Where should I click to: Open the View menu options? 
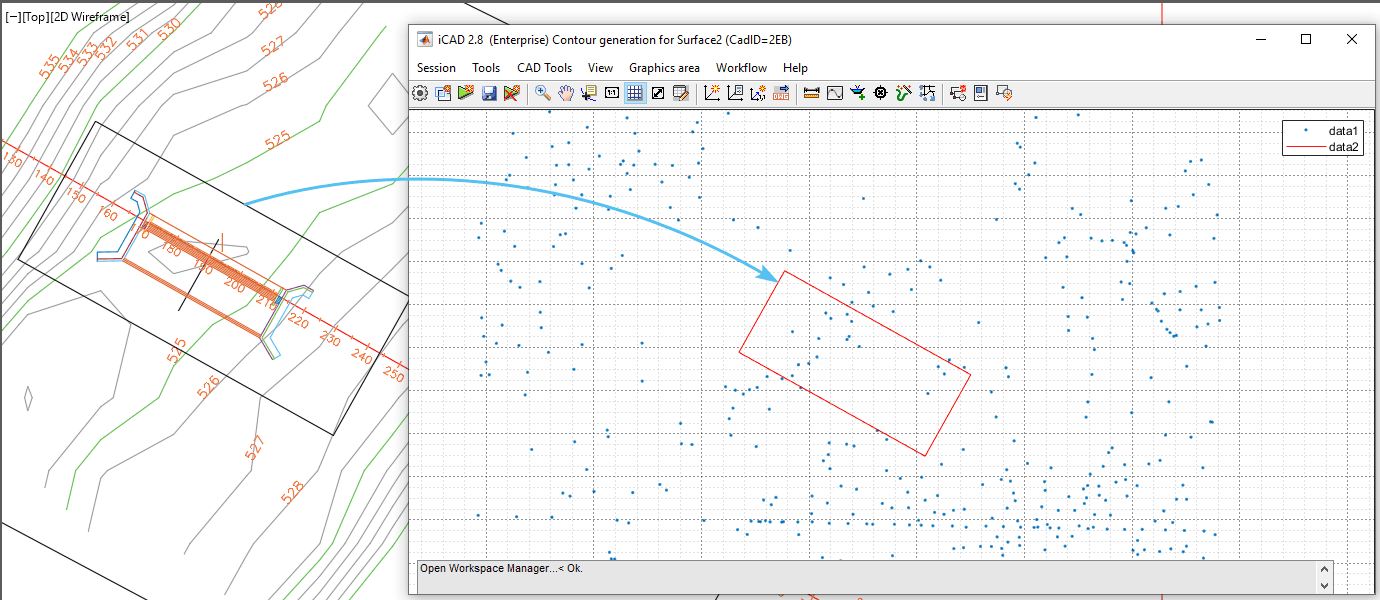point(600,67)
